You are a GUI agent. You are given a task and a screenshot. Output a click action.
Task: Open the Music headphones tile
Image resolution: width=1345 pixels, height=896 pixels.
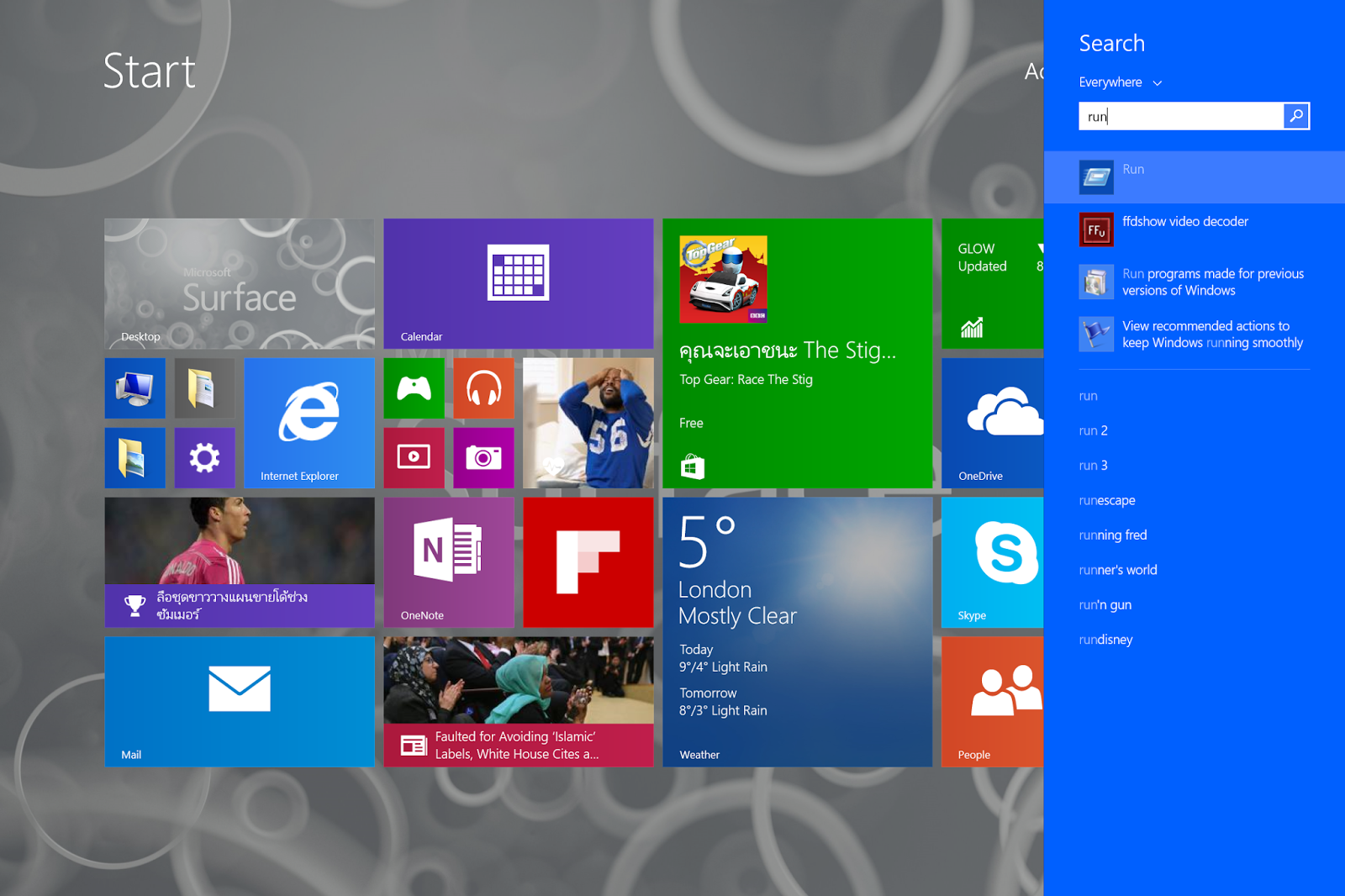(484, 388)
